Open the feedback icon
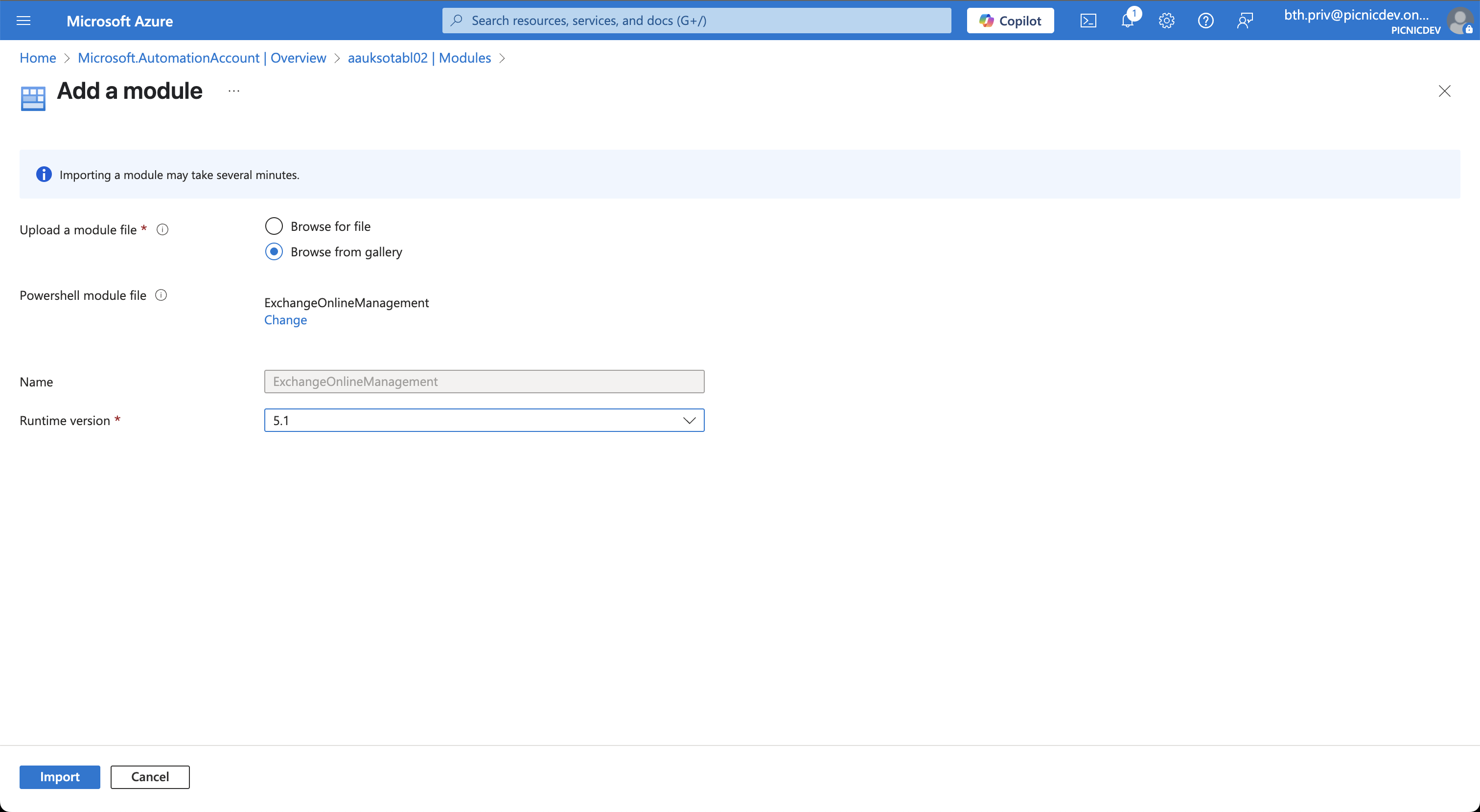This screenshot has width=1480, height=812. pos(1245,21)
